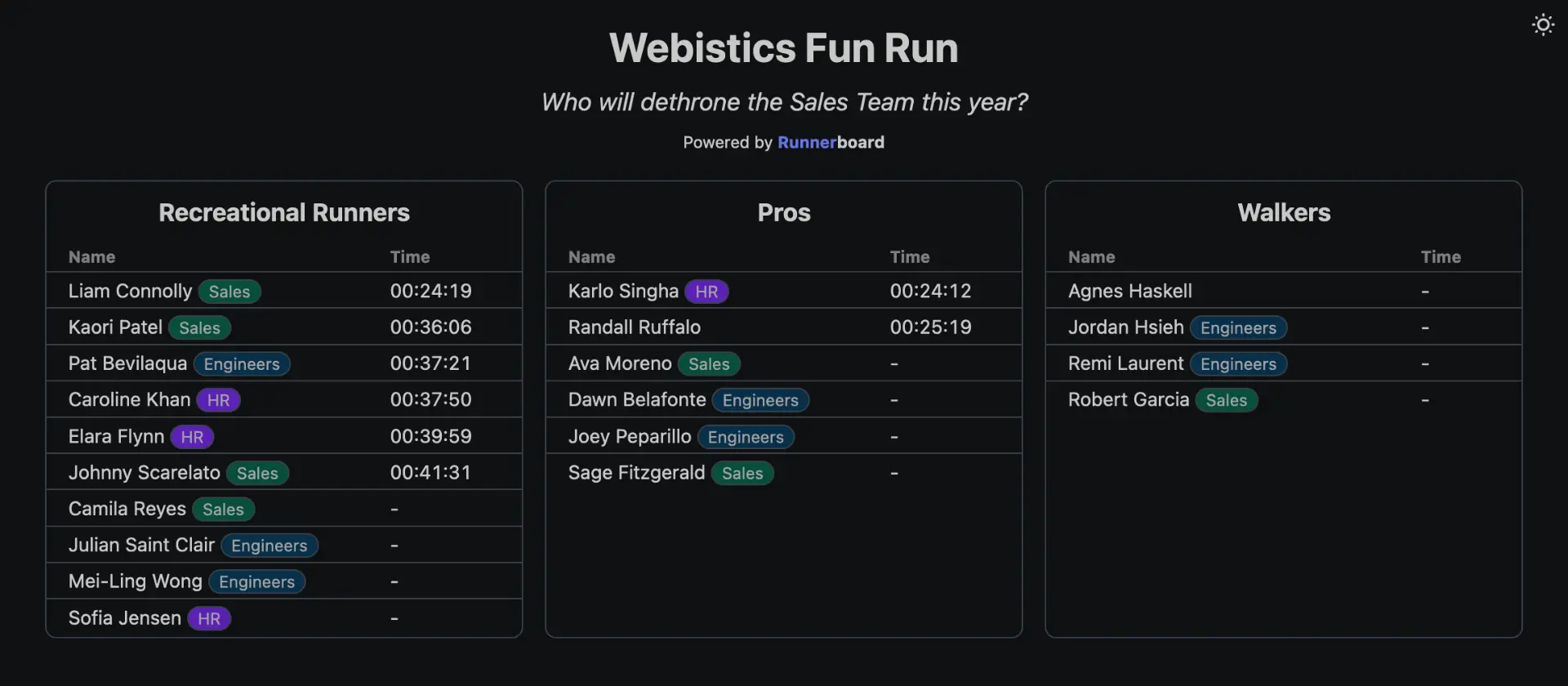
Task: Click the Pros group heading
Action: (x=783, y=212)
